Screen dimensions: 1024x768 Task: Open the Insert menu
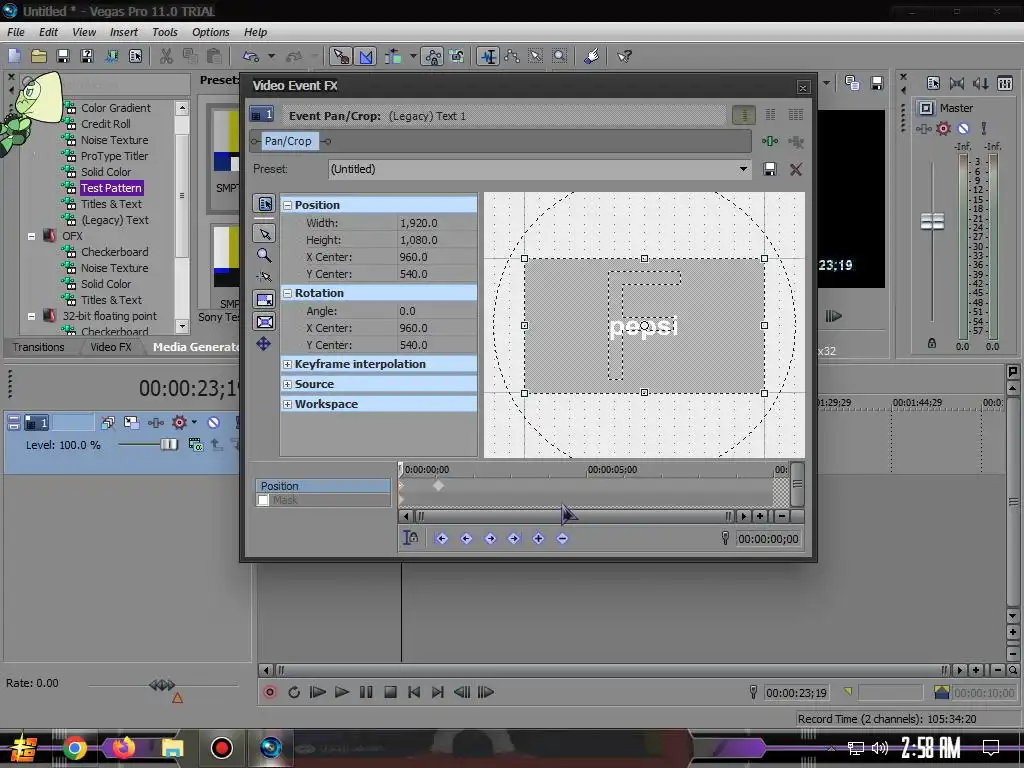[x=123, y=32]
